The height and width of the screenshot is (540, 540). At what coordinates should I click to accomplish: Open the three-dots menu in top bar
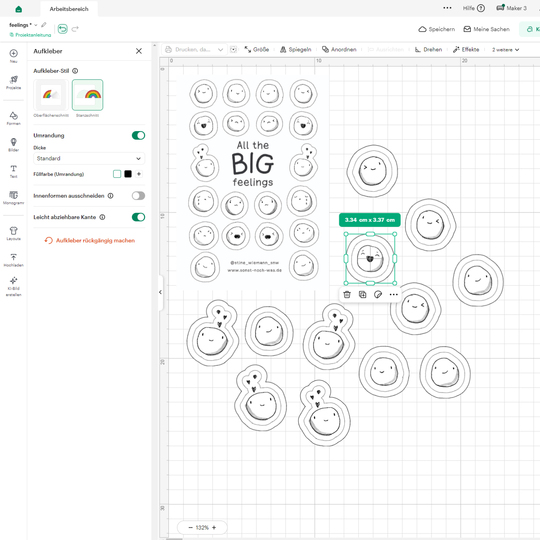447,8
